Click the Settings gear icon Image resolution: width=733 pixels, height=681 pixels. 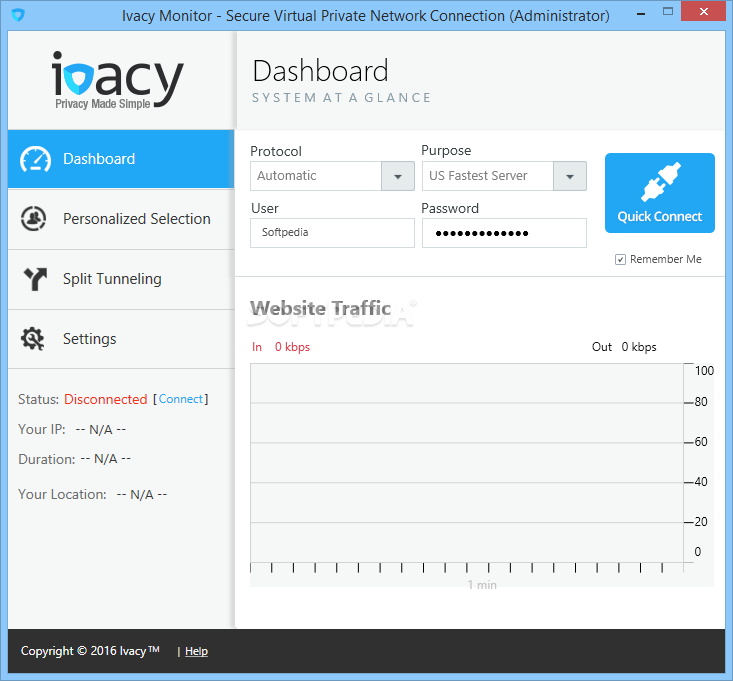tap(33, 338)
